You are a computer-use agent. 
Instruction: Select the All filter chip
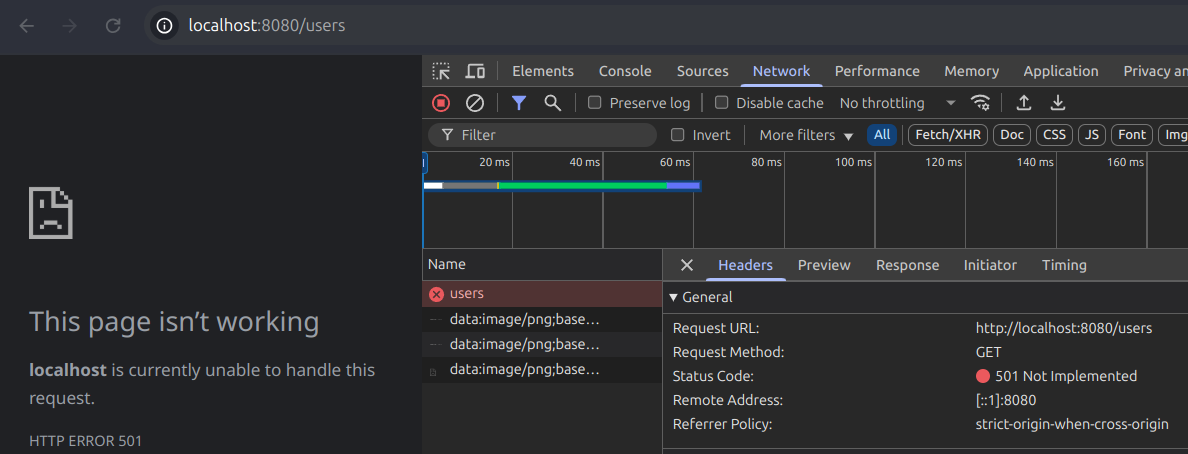pyautogui.click(x=882, y=135)
